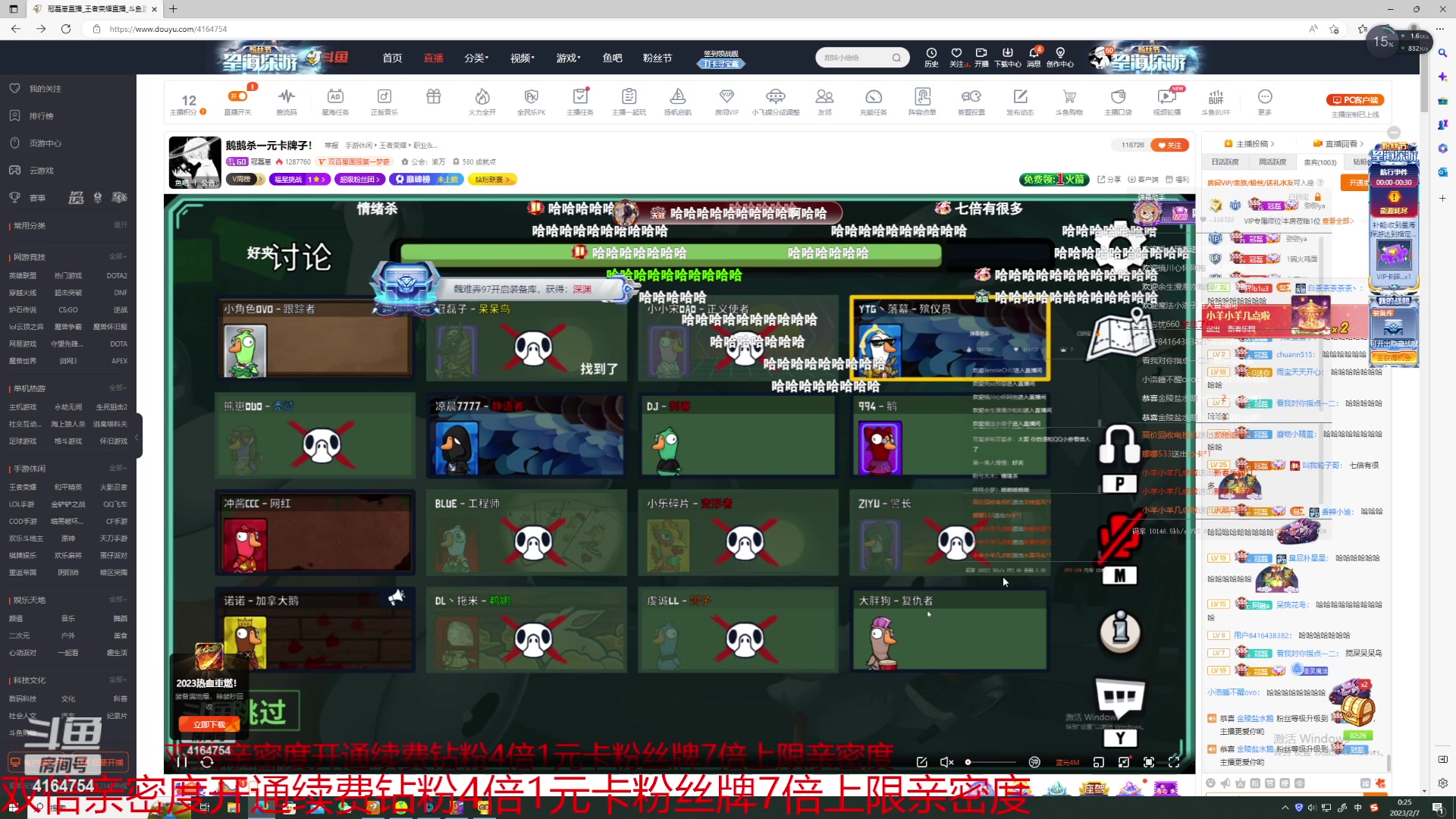Open 友邻 friends icon
Viewport: 1456px width, 819px height.
824,101
